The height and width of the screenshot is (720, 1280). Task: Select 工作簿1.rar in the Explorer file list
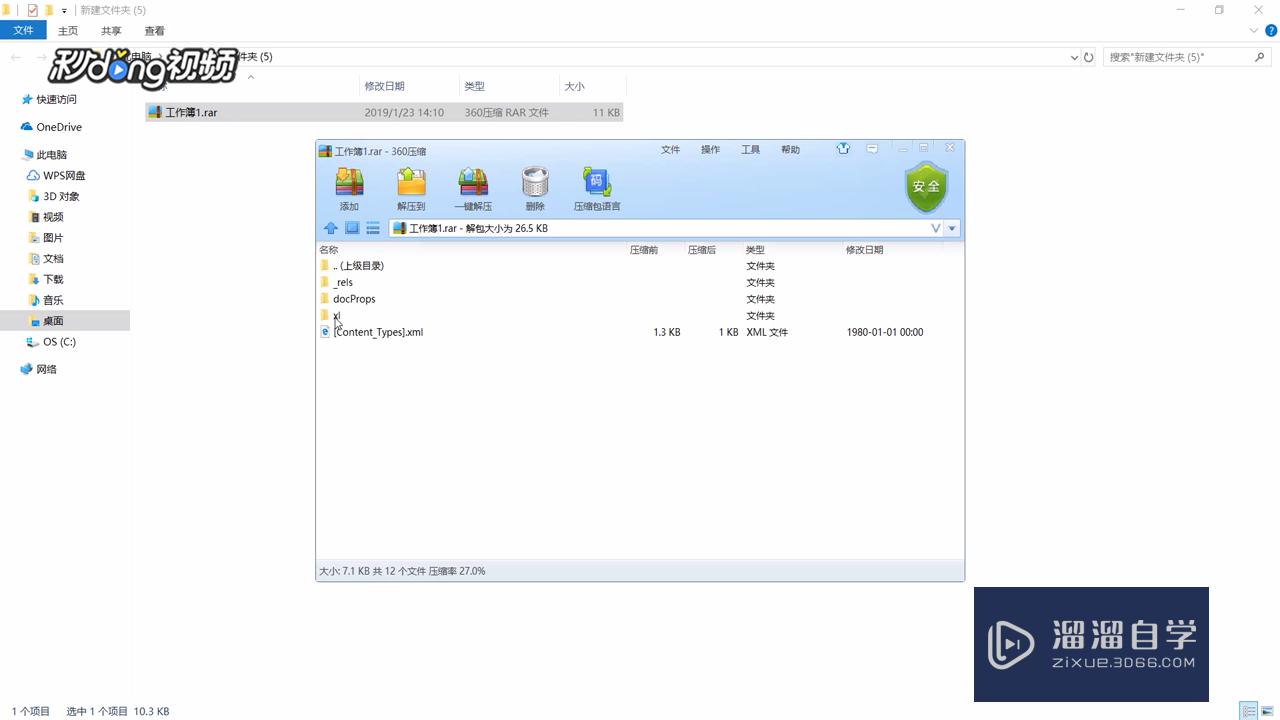coord(384,113)
